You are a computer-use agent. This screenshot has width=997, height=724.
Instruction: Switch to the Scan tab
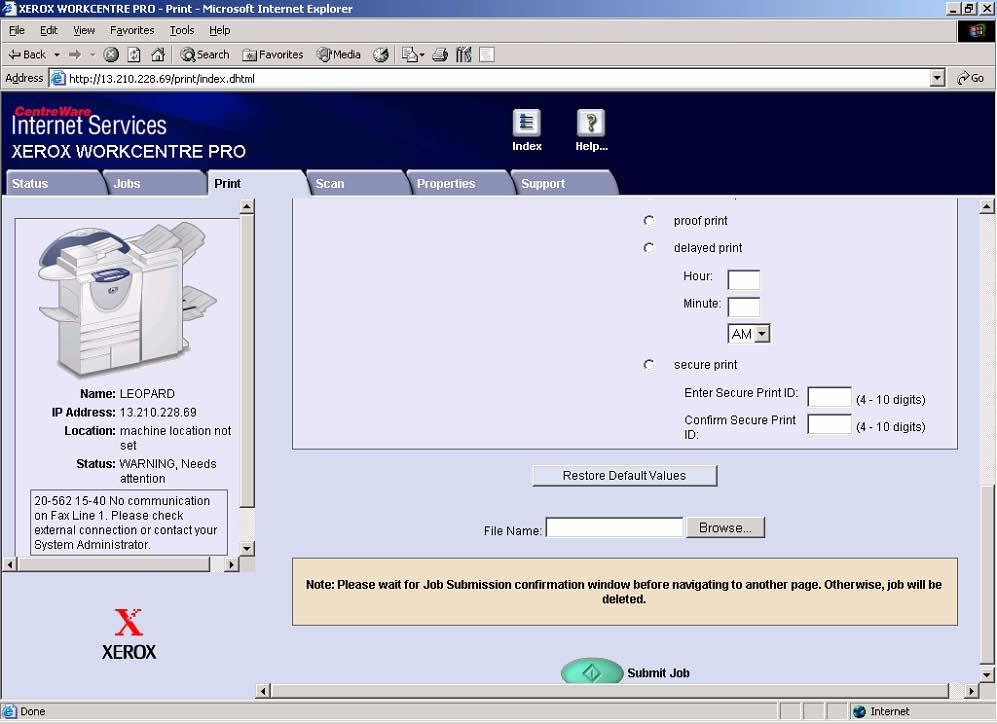(x=356, y=183)
